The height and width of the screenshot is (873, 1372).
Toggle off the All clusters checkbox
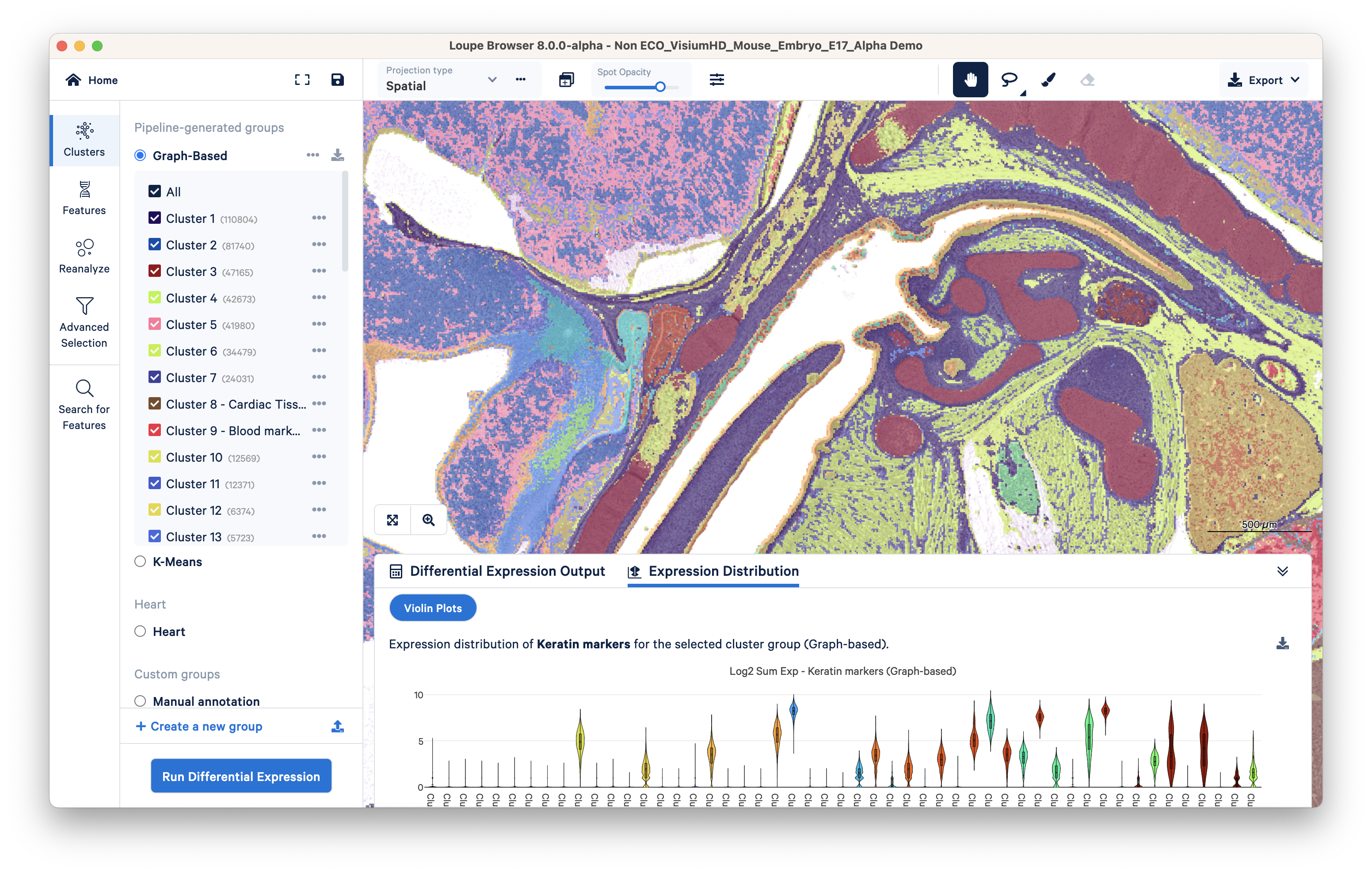point(154,191)
